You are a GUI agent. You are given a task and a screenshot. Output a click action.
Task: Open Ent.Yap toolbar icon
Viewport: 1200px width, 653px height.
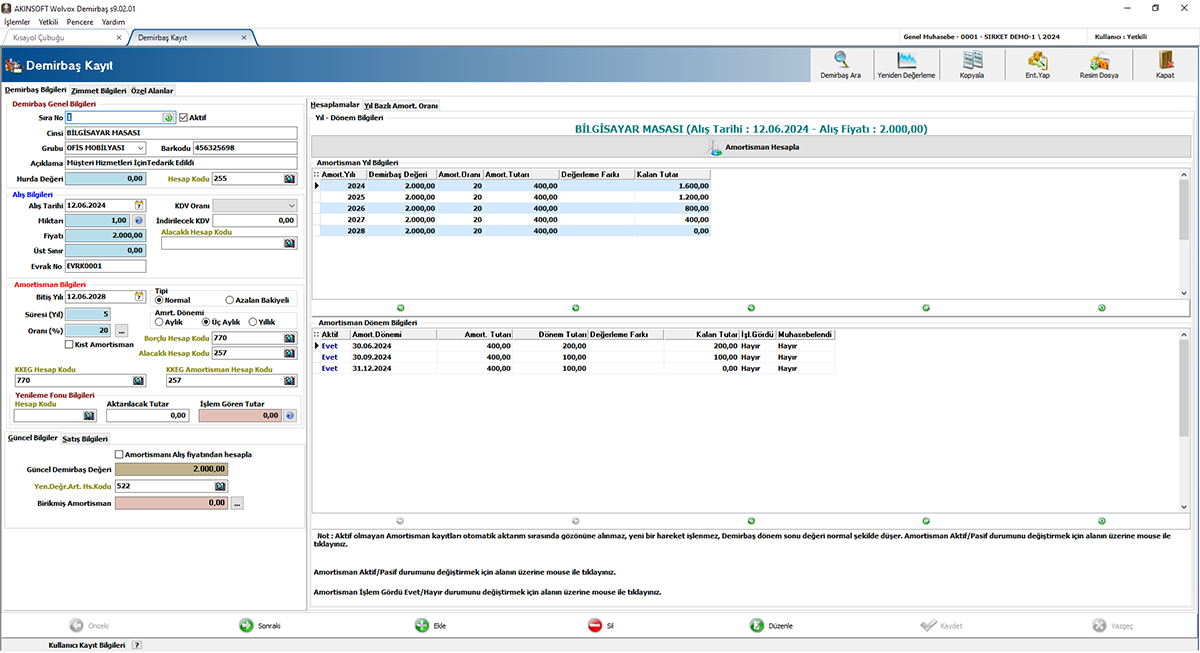[x=1037, y=64]
